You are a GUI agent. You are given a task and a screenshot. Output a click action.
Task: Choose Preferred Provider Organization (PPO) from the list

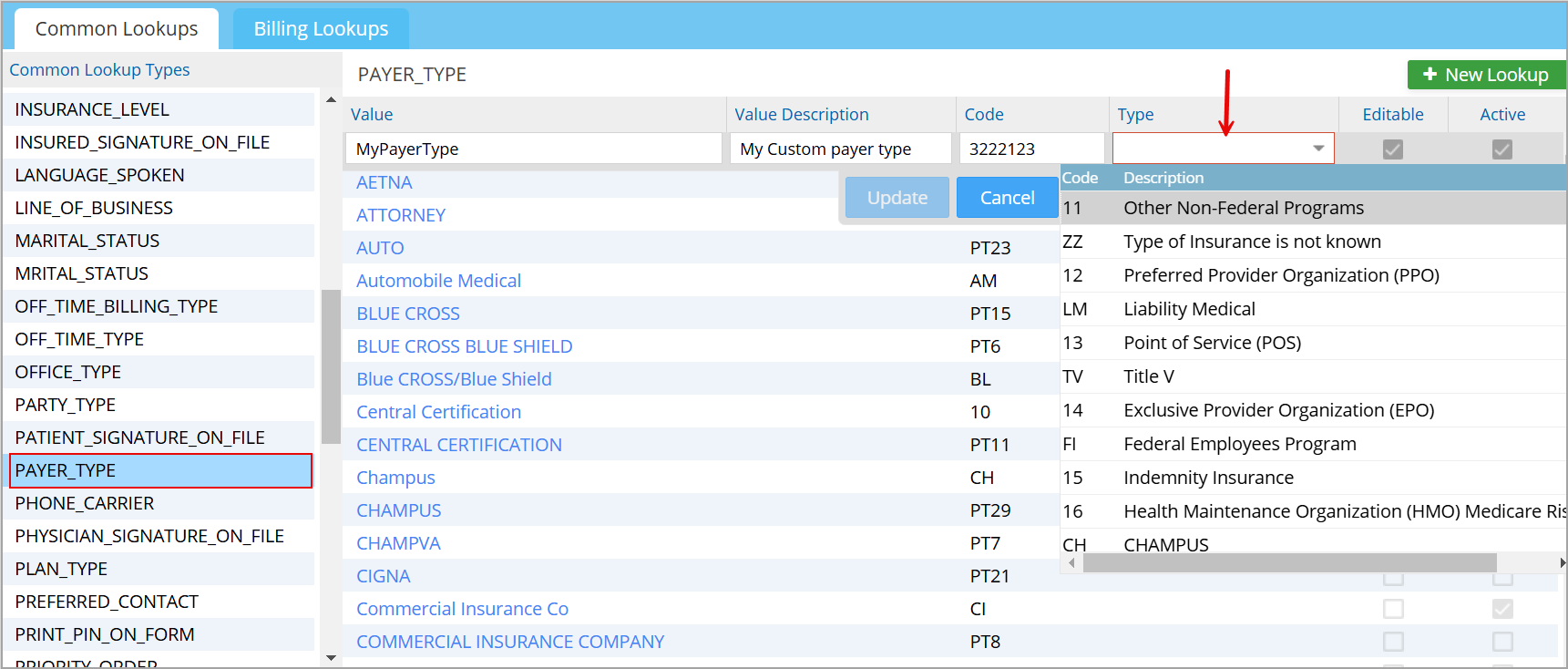1280,275
